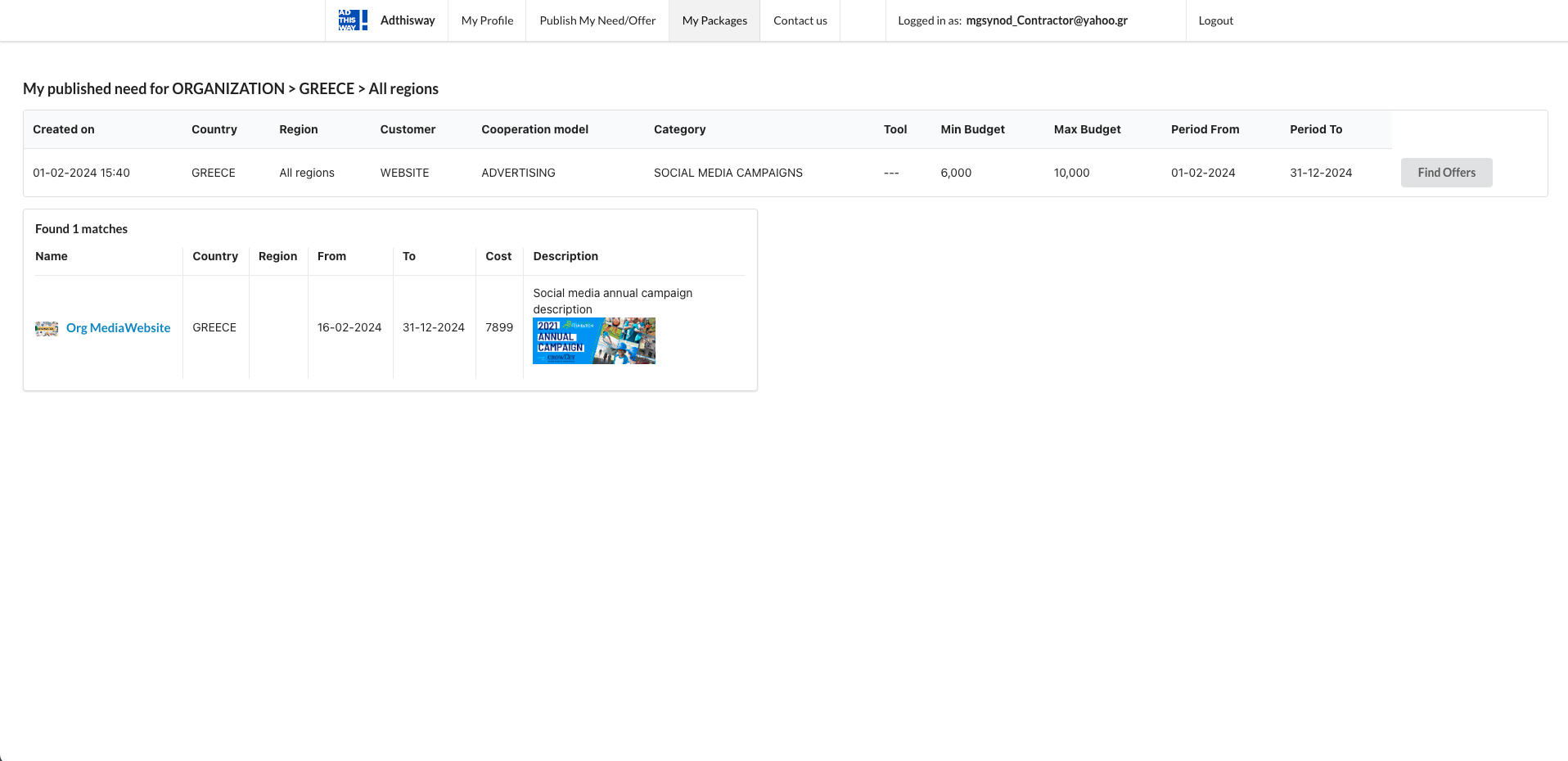Click the My published need page heading
Viewport: 1568px width, 761px height.
231,88
